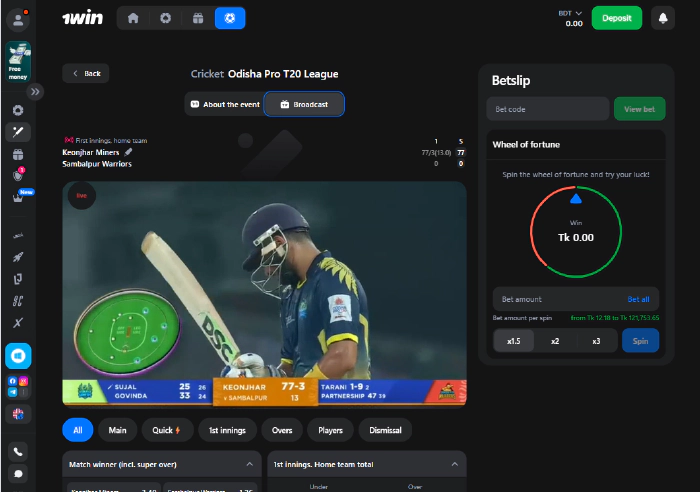Click the Sambalpur Warriors team name

click(x=97, y=164)
